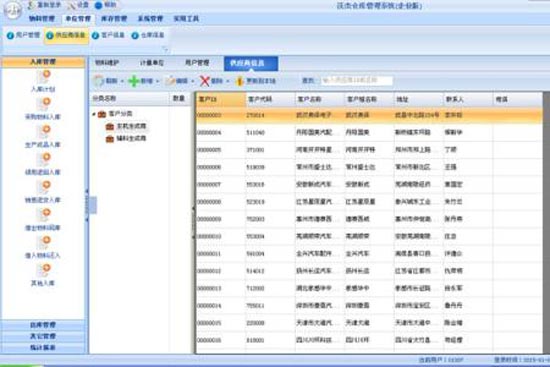Click the green plus 新增 add icon
Screen dimensions: 550x367
pyautogui.click(x=133, y=81)
